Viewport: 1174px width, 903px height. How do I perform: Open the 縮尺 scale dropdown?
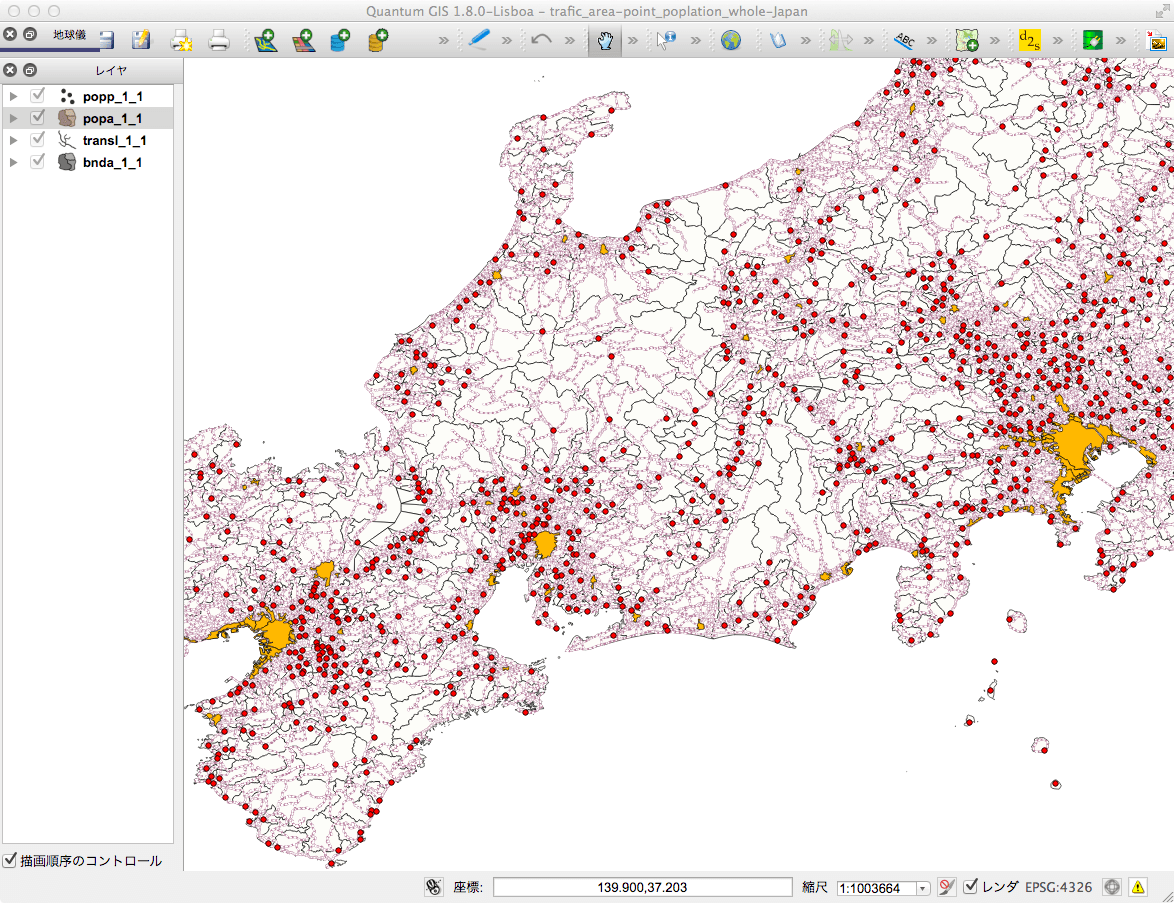click(921, 888)
